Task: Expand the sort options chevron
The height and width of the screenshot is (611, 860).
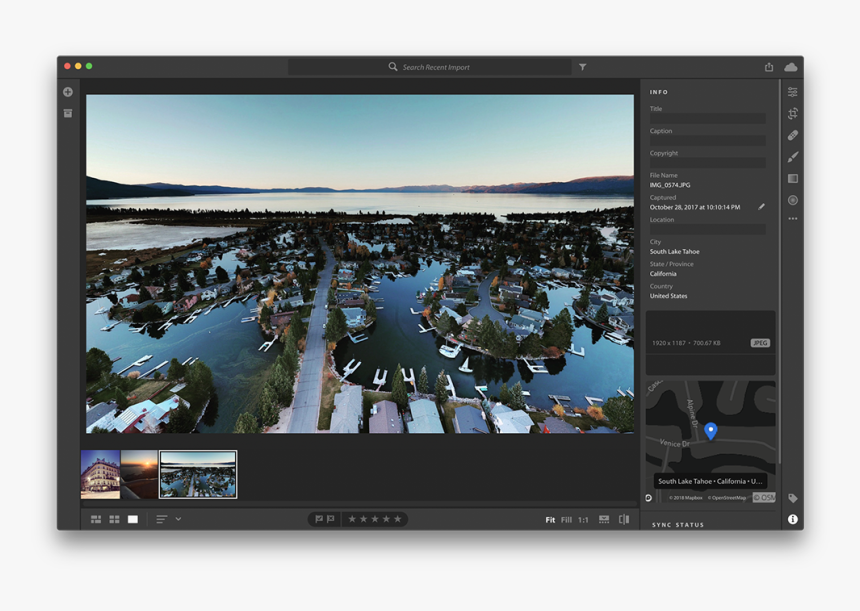Action: (x=178, y=519)
